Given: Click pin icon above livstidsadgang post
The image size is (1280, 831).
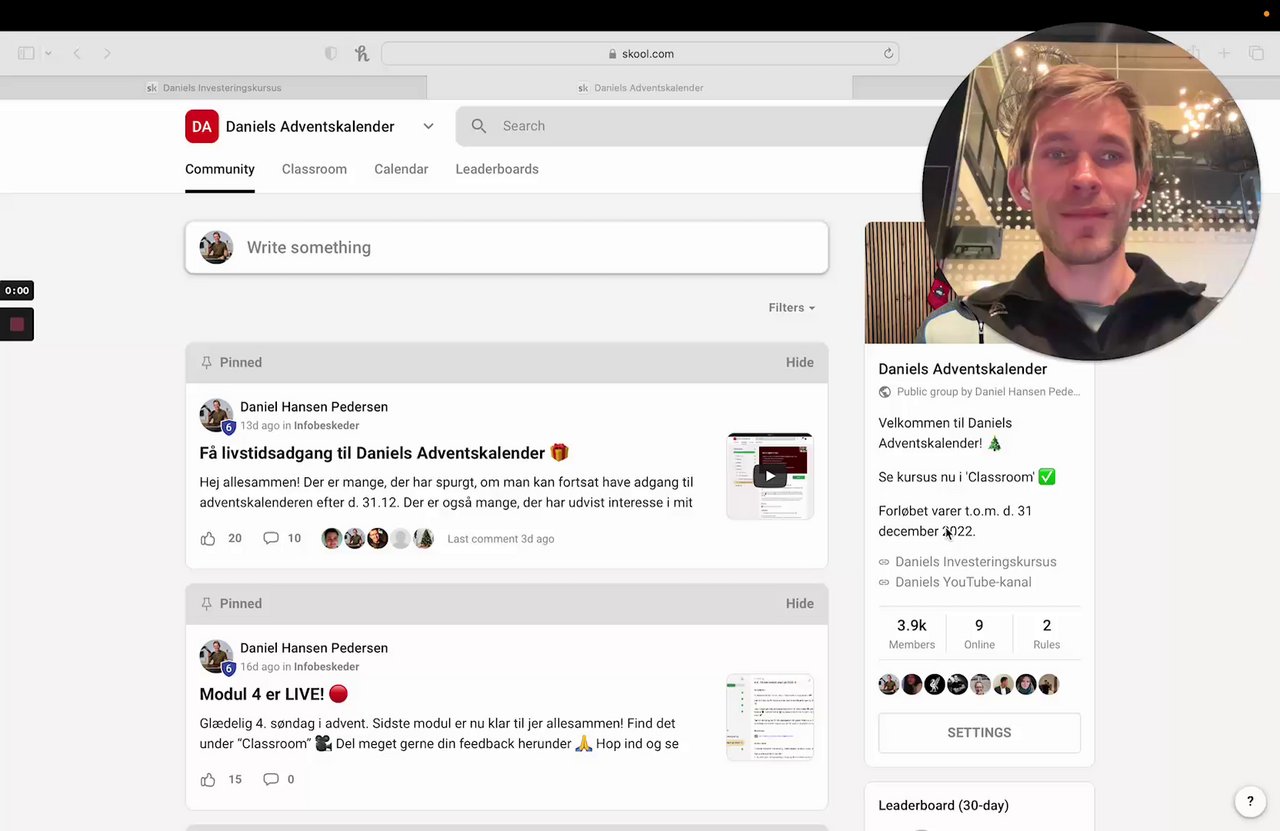Looking at the screenshot, I should [207, 362].
